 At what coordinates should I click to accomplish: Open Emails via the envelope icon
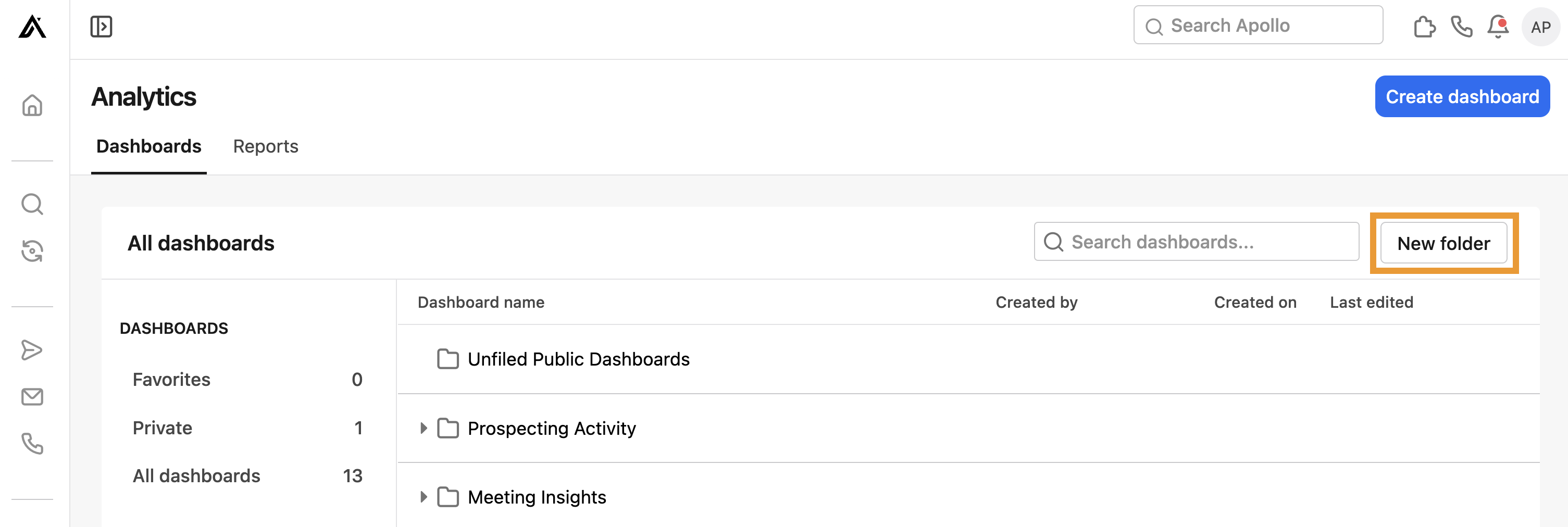(x=32, y=397)
